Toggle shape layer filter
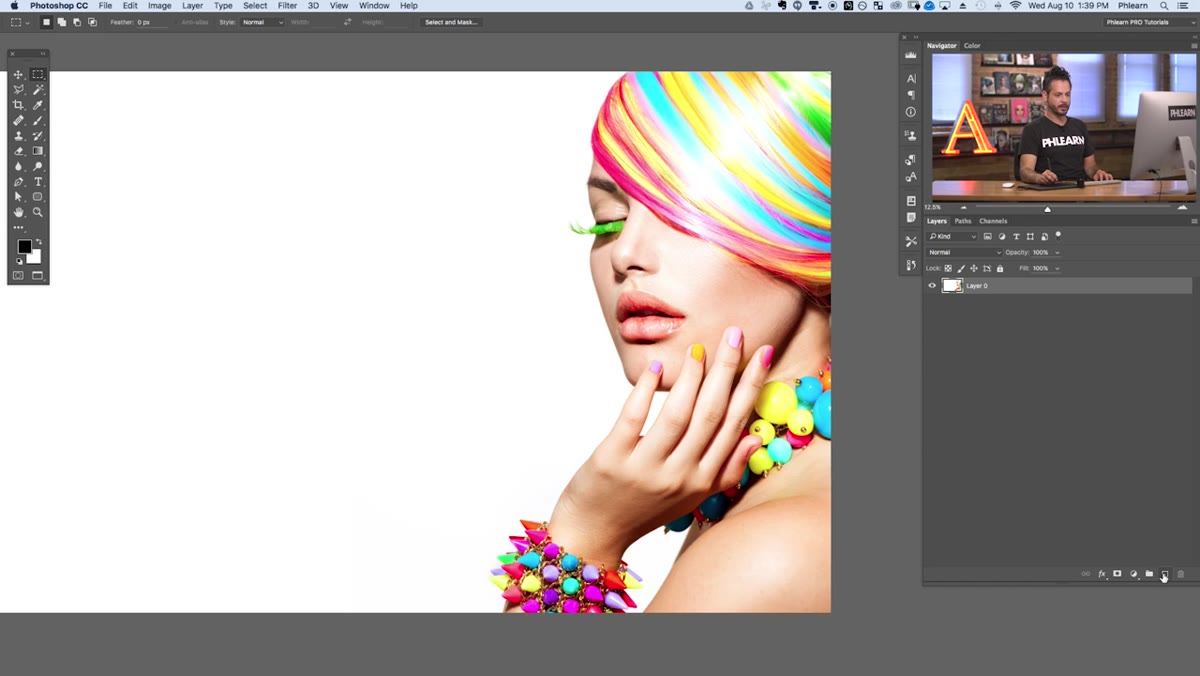The image size is (1200, 676). tap(1030, 236)
